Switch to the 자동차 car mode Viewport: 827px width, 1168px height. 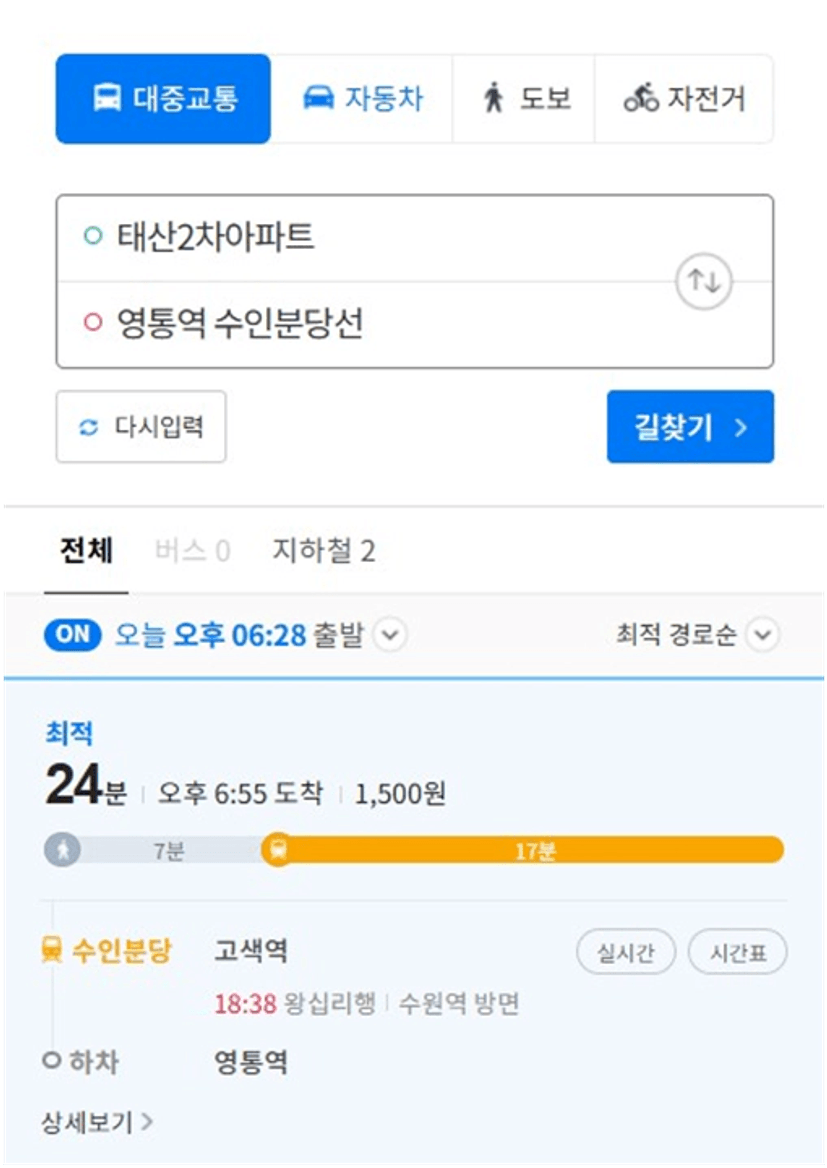[362, 98]
